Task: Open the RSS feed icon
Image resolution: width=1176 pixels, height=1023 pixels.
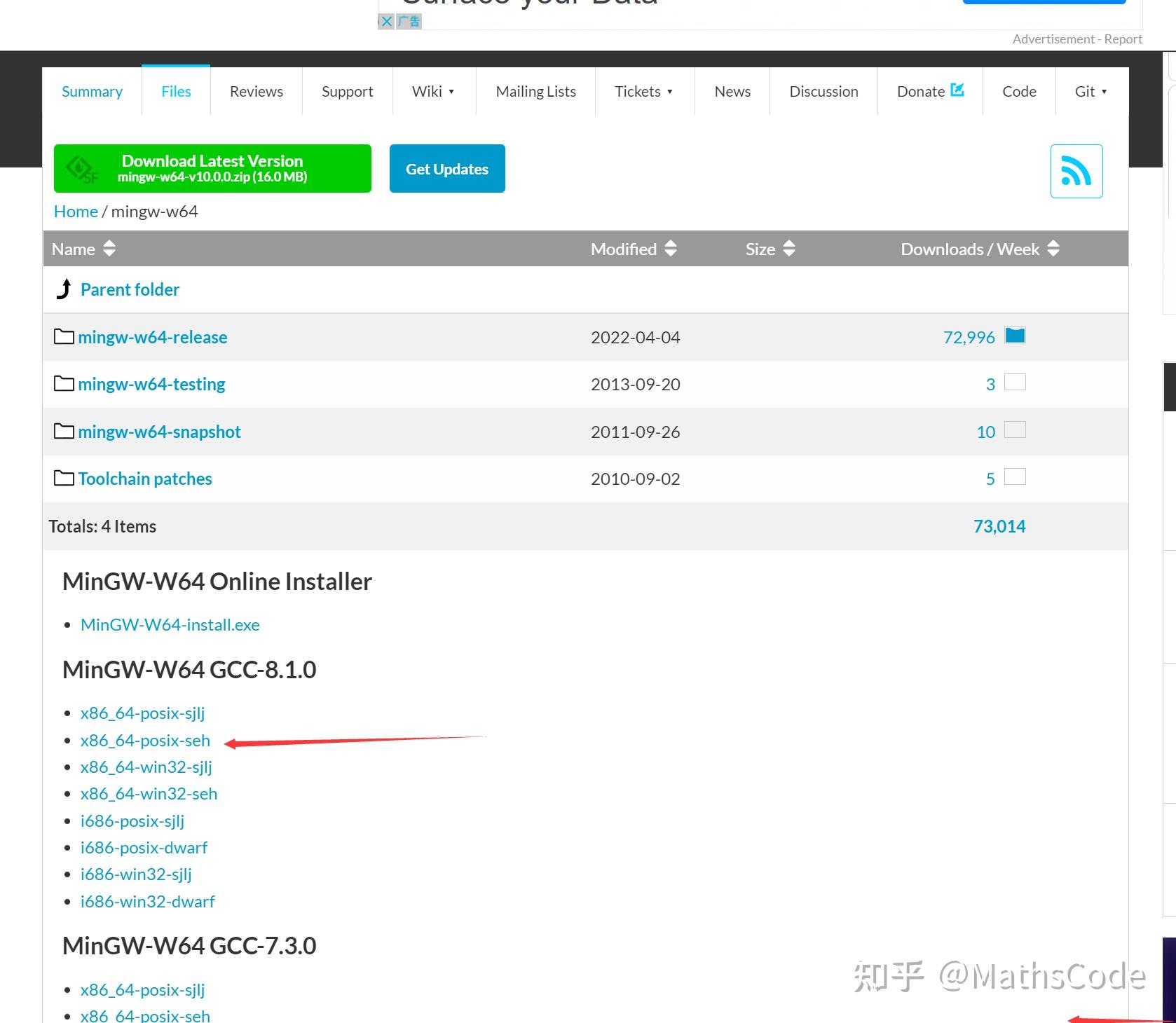Action: coord(1076,171)
